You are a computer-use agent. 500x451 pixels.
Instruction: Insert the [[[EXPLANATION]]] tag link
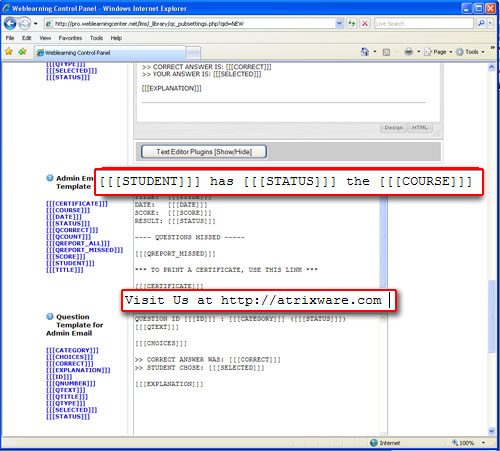[x=78, y=370]
